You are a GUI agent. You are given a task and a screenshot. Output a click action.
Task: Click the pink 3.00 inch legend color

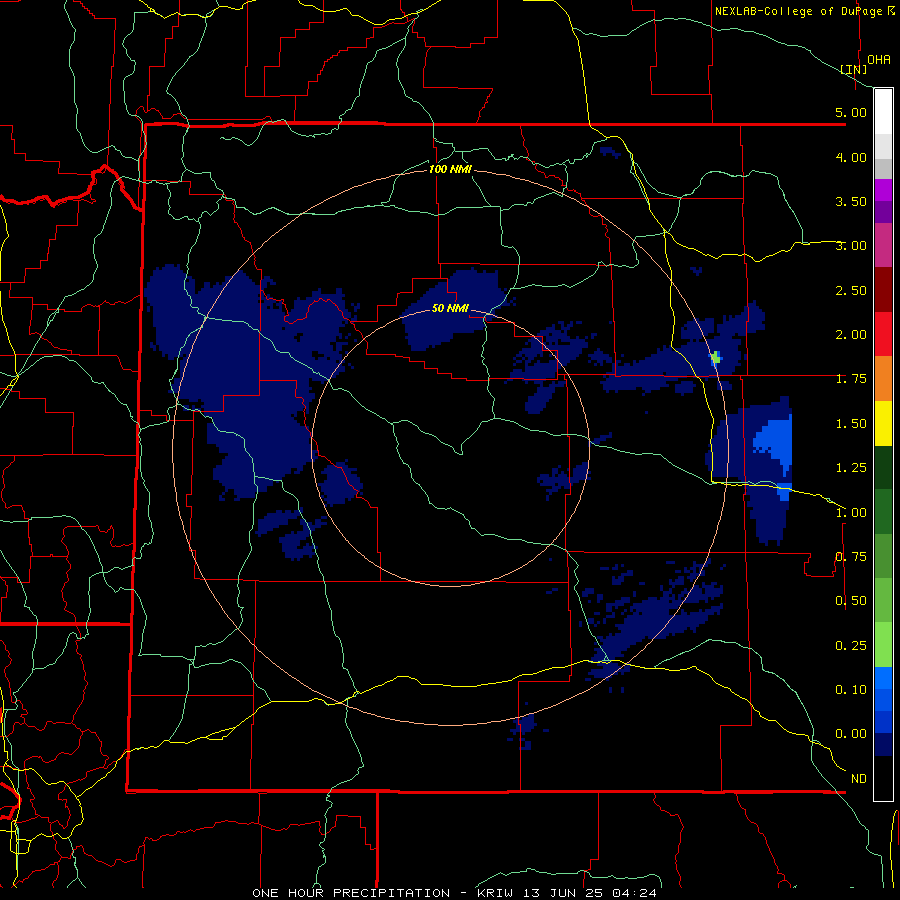coord(883,245)
